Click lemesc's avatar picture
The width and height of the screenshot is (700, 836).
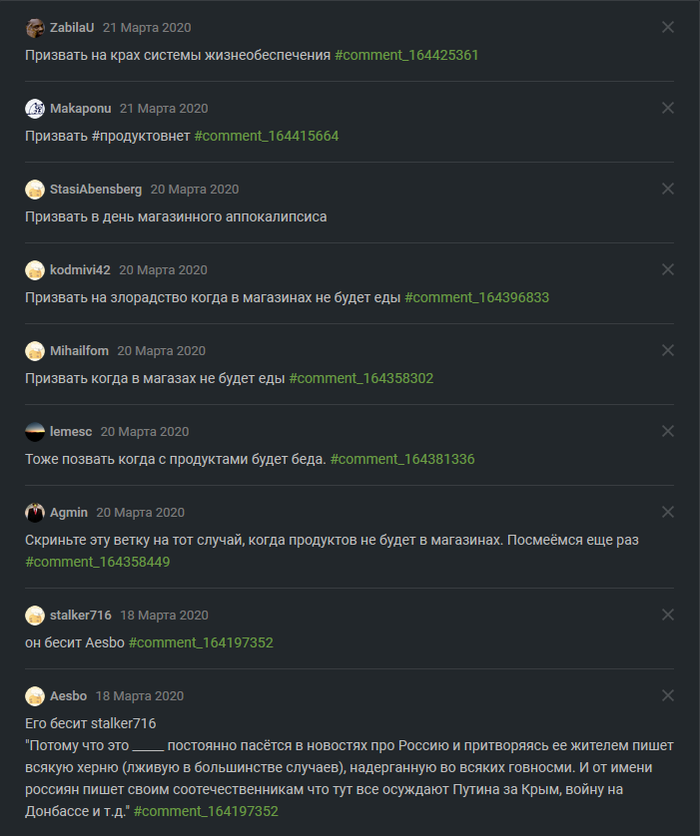pyautogui.click(x=35, y=432)
